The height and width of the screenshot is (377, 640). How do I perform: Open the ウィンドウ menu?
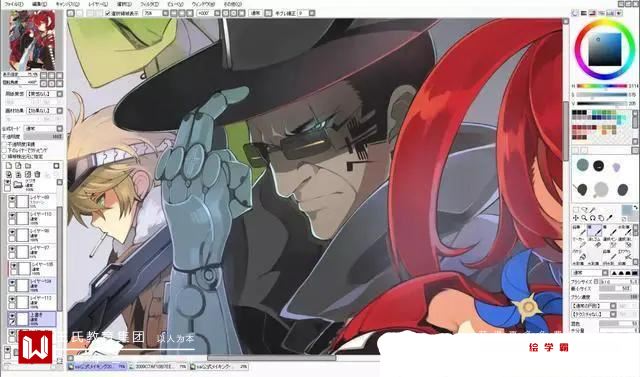[x=203, y=4]
